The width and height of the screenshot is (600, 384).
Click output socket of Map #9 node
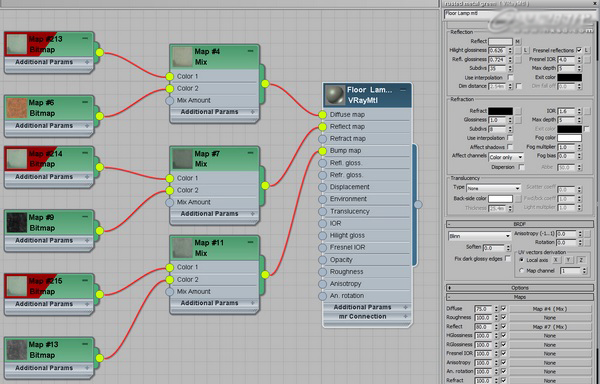point(99,231)
